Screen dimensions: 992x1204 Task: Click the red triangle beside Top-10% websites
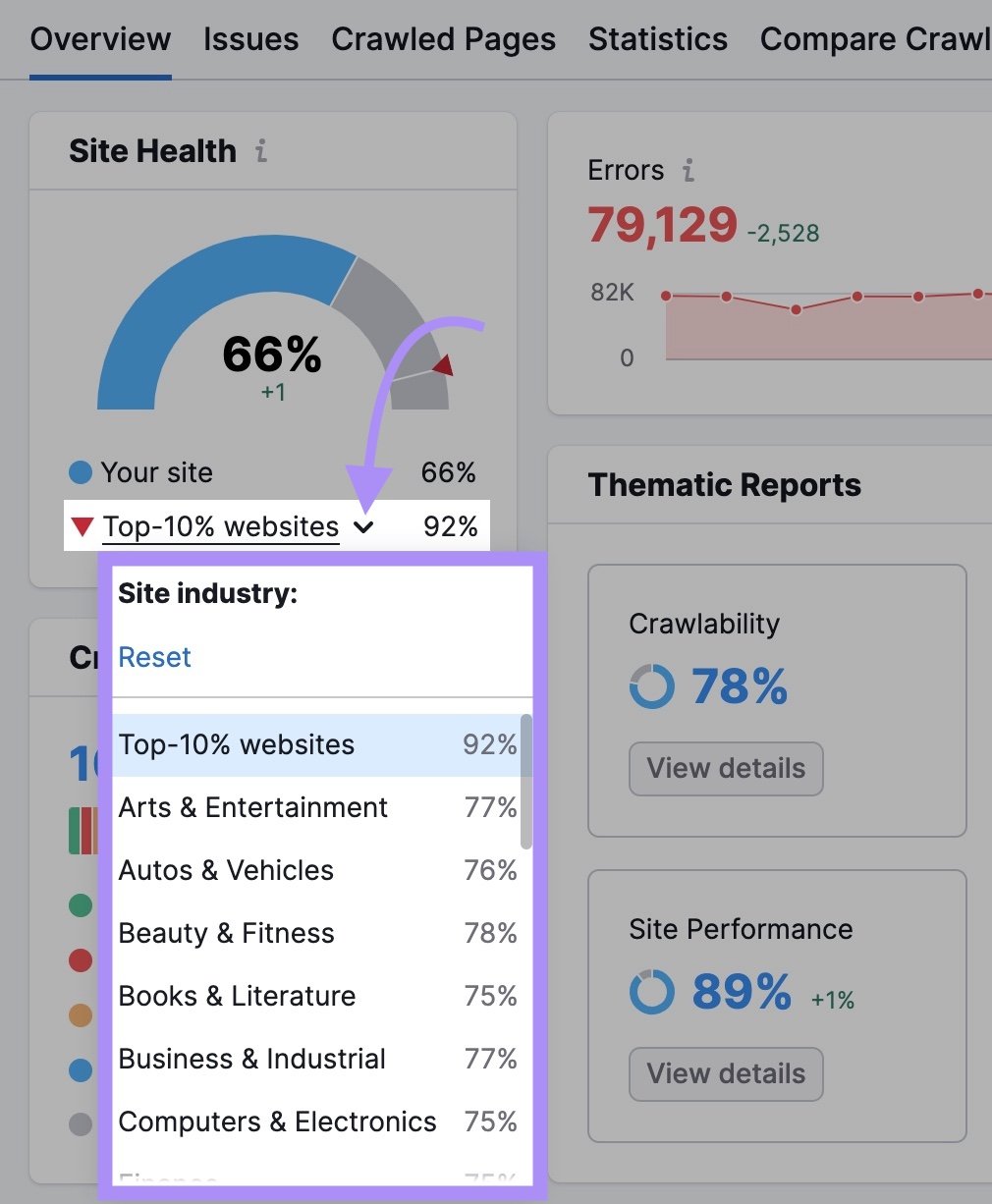pyautogui.click(x=83, y=526)
